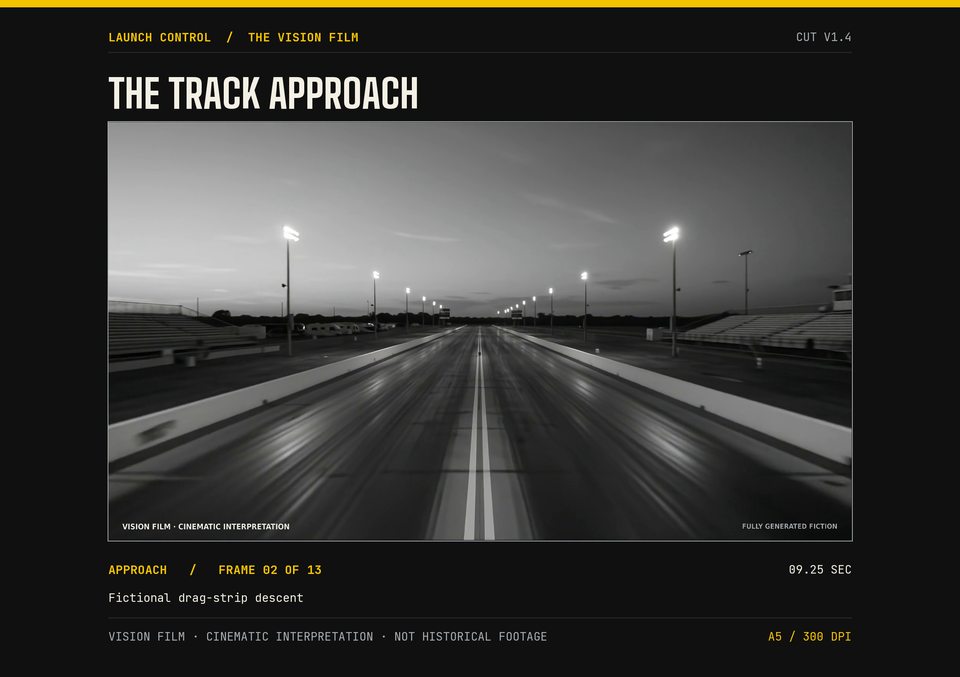Click the '09.25 SEC' timecode

820,569
